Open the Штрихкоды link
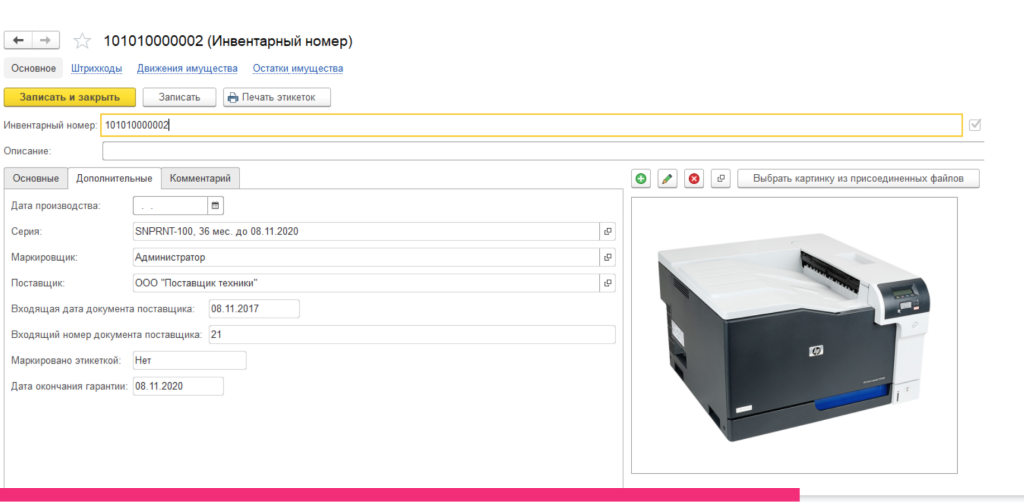The image size is (1024, 502). (96, 69)
